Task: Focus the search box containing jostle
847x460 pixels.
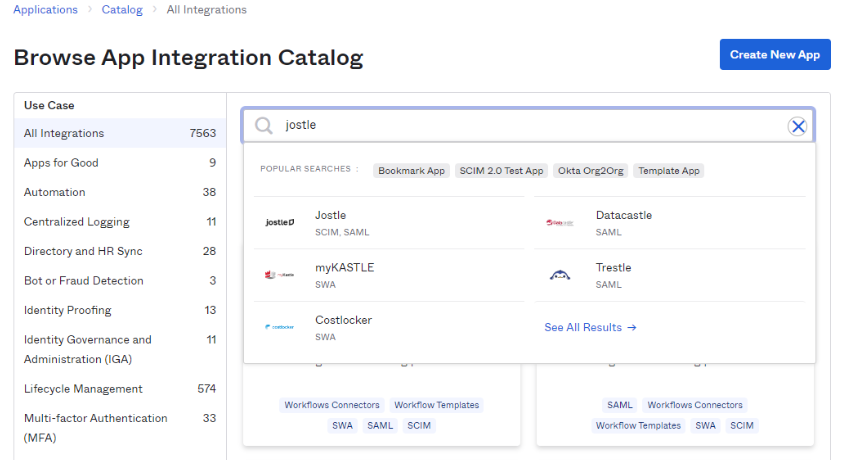Action: (x=528, y=125)
